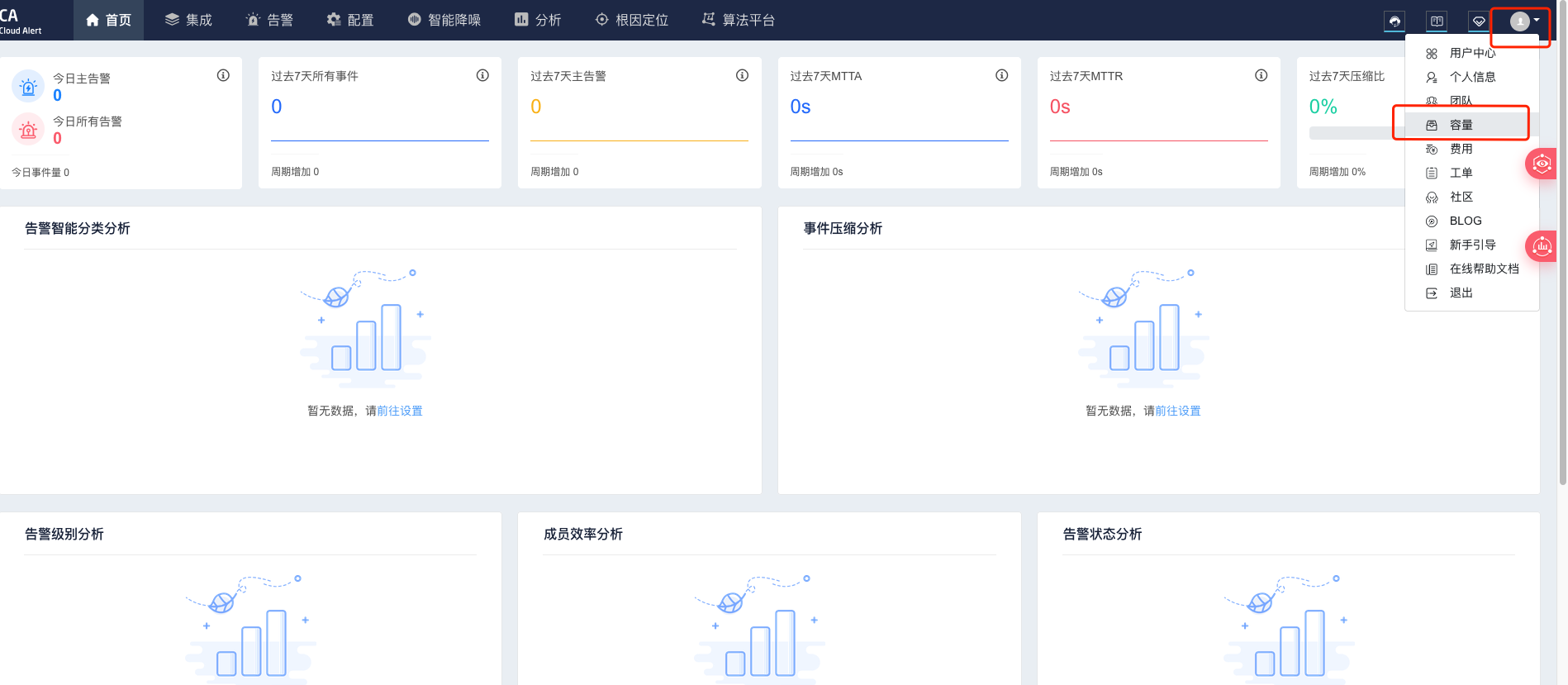1568x685 pixels.
Task: Select 工单 from the user menu
Action: (x=1471, y=173)
